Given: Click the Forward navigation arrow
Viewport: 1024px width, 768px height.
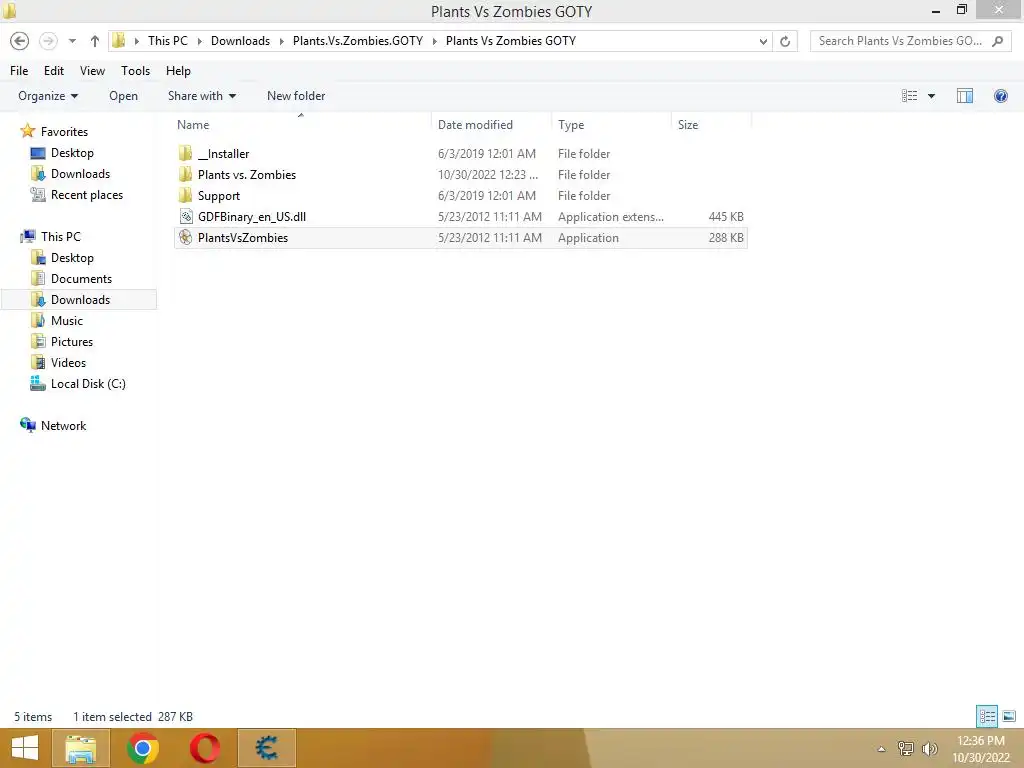Looking at the screenshot, I should (48, 41).
